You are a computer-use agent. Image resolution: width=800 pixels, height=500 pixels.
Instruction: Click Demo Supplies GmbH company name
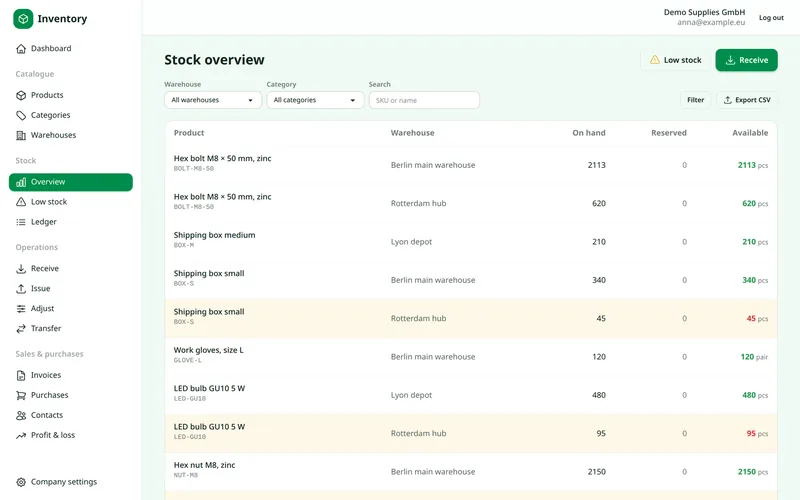[704, 12]
